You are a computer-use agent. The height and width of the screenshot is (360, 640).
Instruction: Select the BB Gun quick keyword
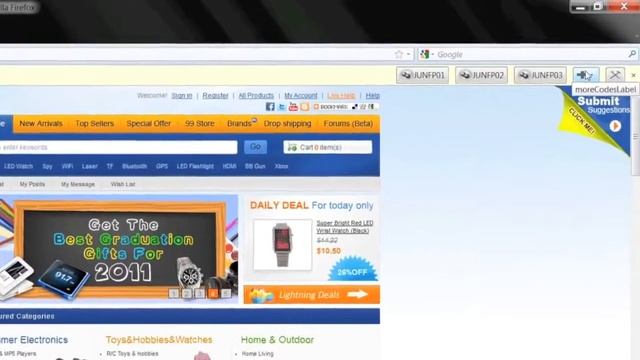(x=255, y=167)
